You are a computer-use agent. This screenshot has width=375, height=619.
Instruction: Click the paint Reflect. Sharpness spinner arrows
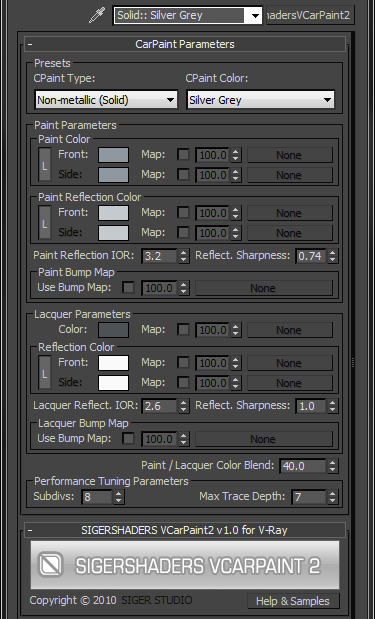pyautogui.click(x=333, y=256)
